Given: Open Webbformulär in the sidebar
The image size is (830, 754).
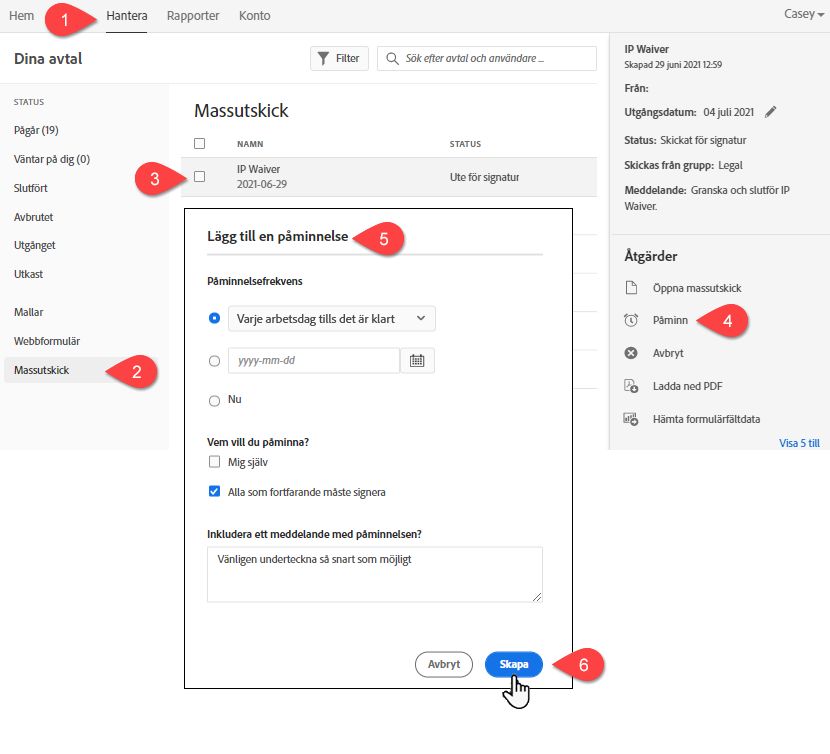Looking at the screenshot, I should [x=47, y=341].
